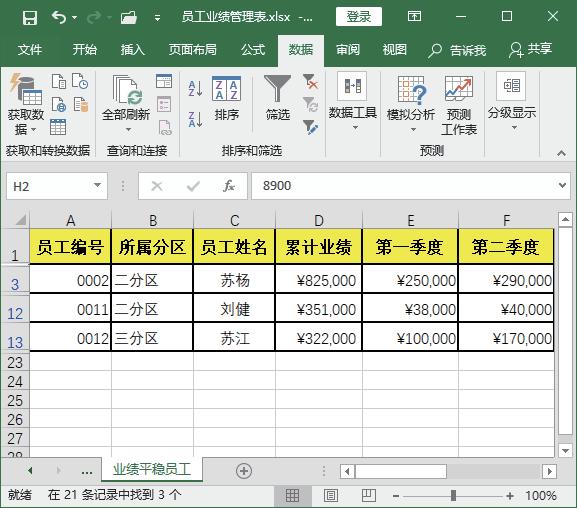Click the From Text/CSV icon

click(59, 81)
